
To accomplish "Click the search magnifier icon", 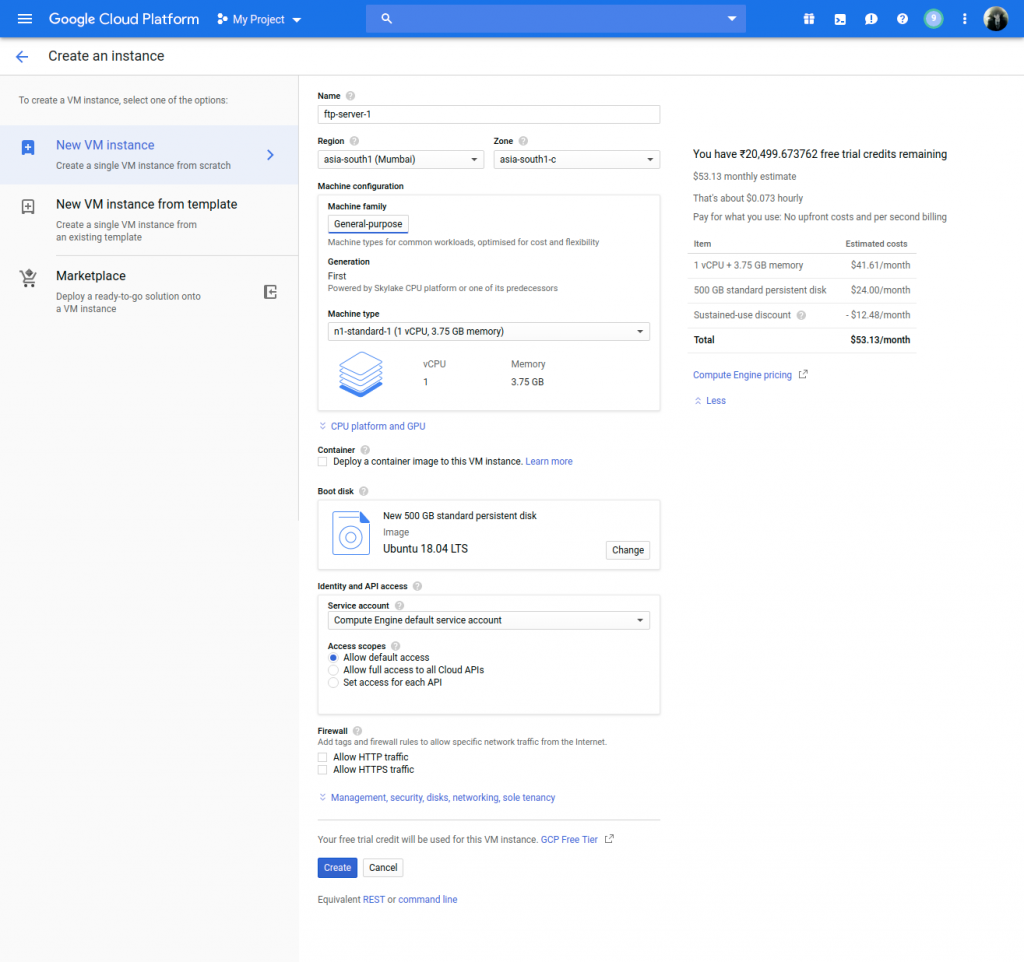I will pos(387,19).
